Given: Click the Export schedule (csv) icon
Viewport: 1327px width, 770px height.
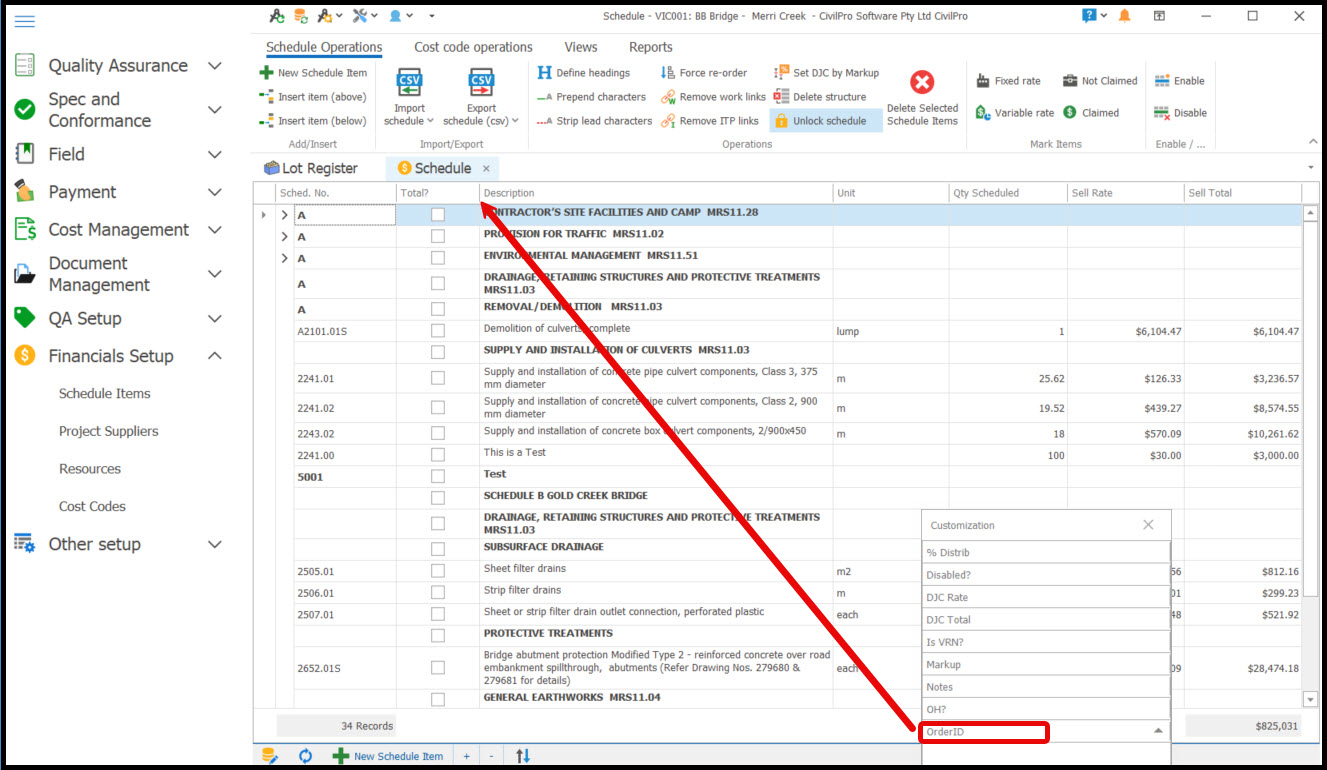Looking at the screenshot, I should point(481,82).
